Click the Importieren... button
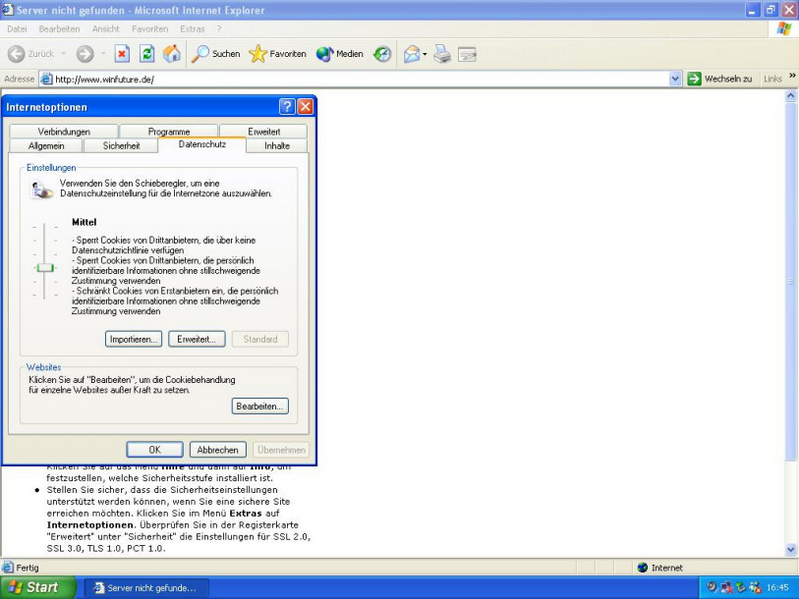799x599 pixels. pos(134,339)
